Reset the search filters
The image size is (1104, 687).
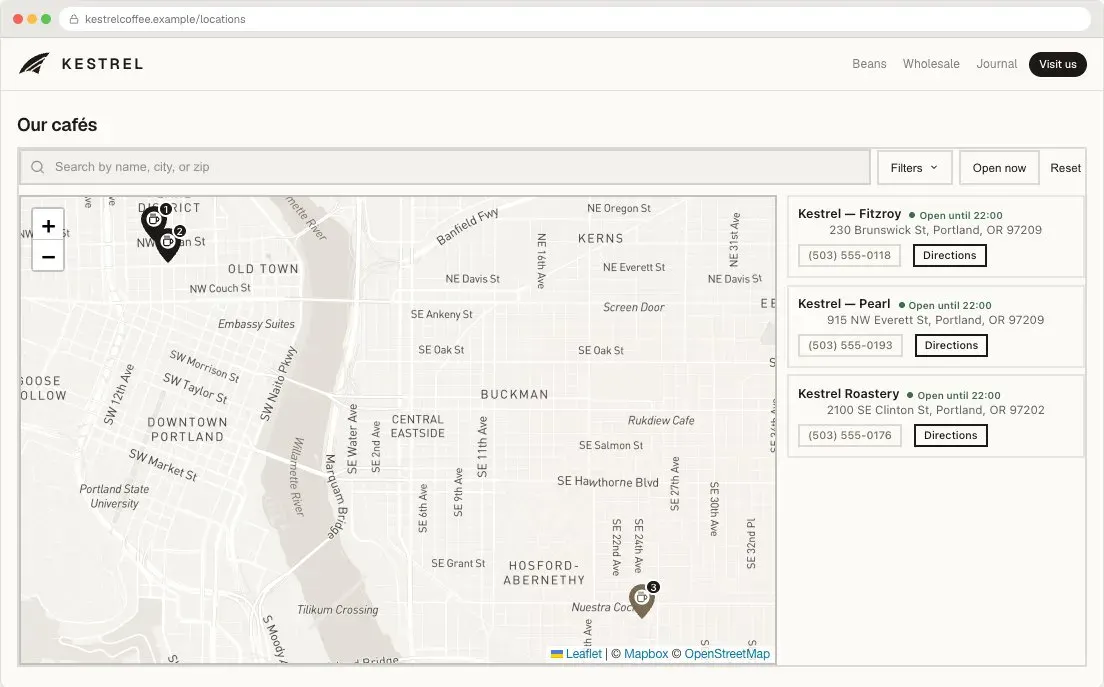point(1065,168)
